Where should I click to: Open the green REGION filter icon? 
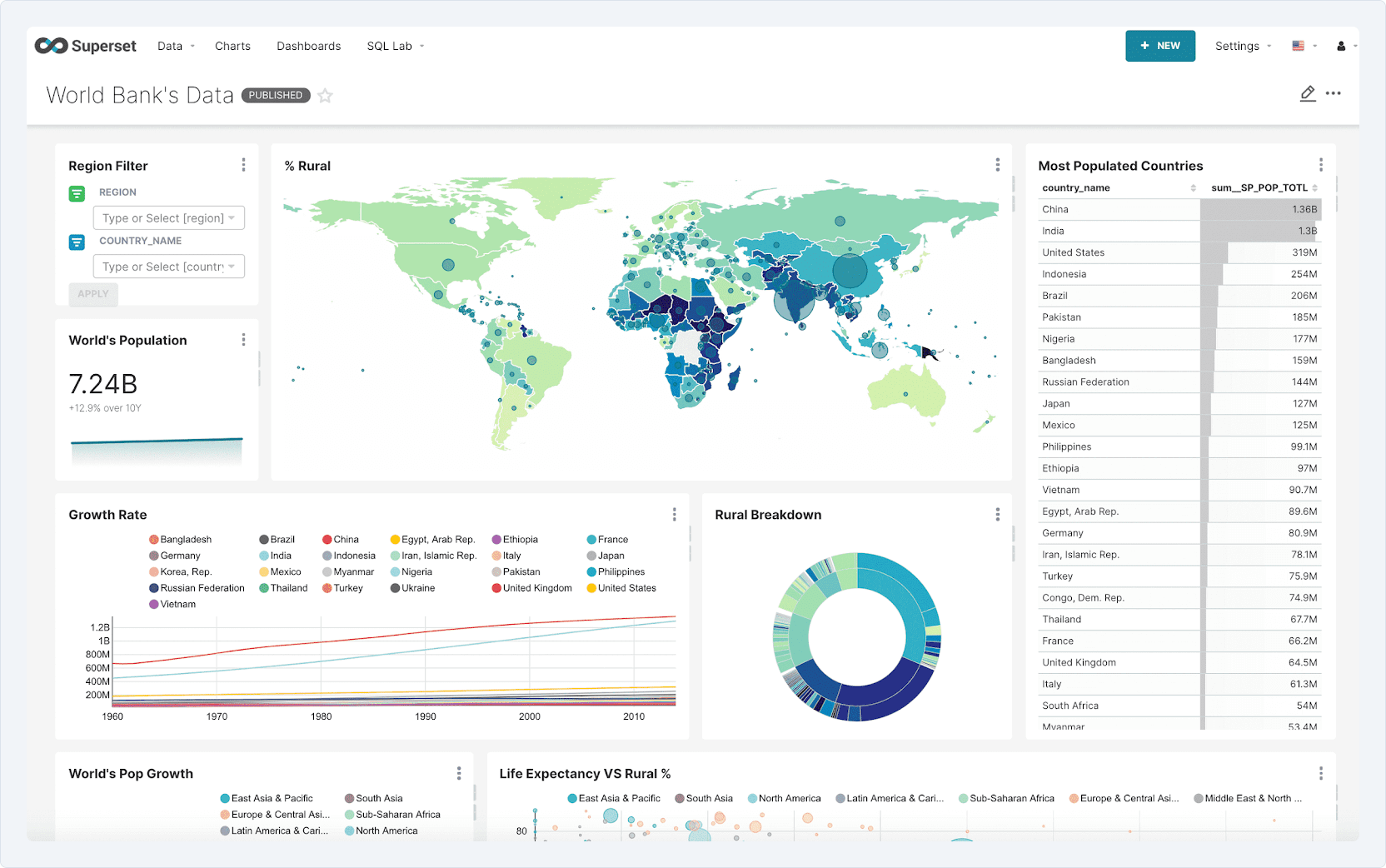click(77, 192)
